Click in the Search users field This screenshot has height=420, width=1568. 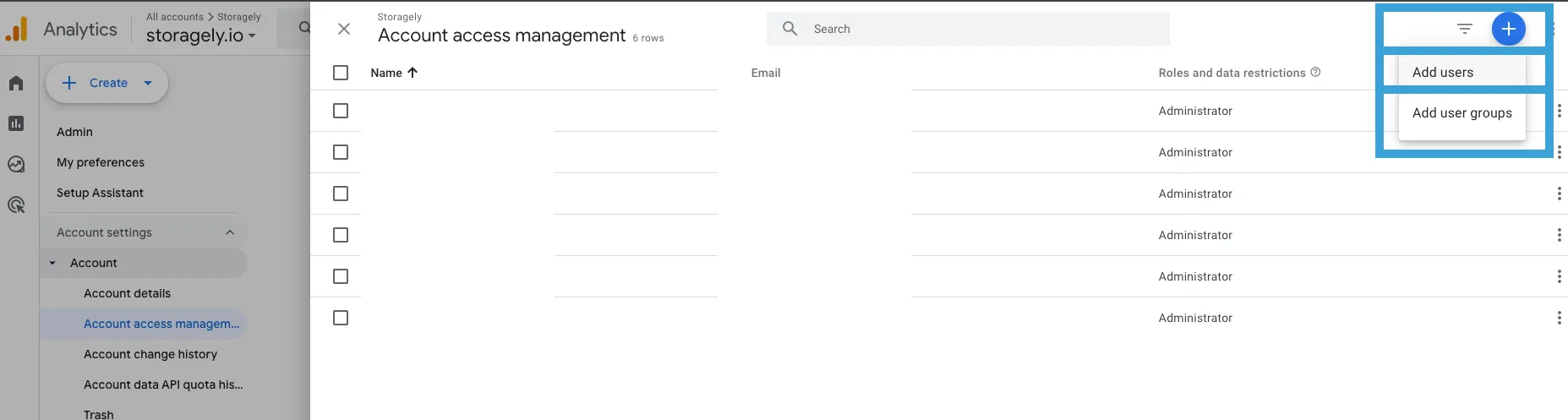968,29
